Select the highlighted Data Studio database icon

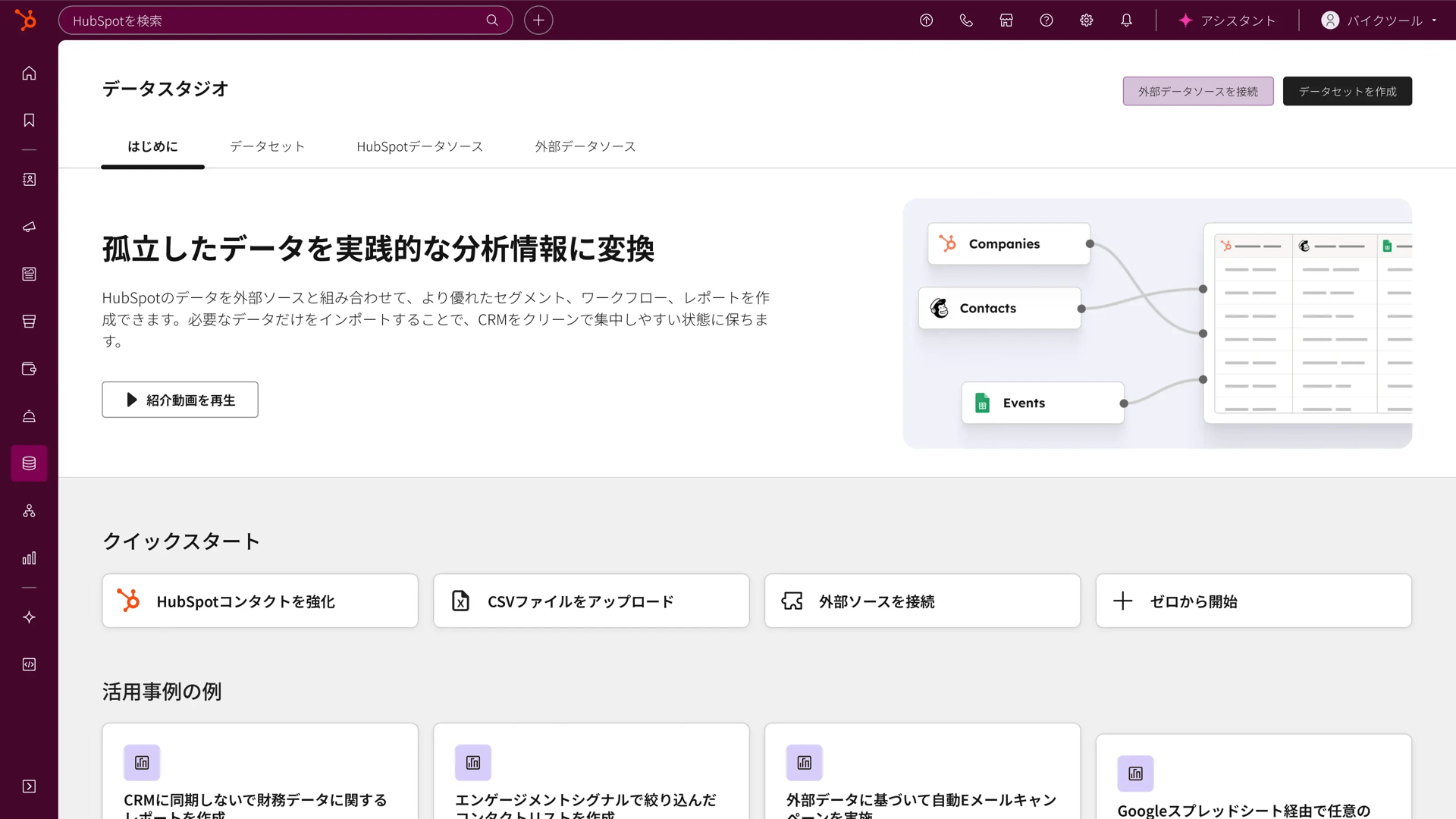pos(29,463)
